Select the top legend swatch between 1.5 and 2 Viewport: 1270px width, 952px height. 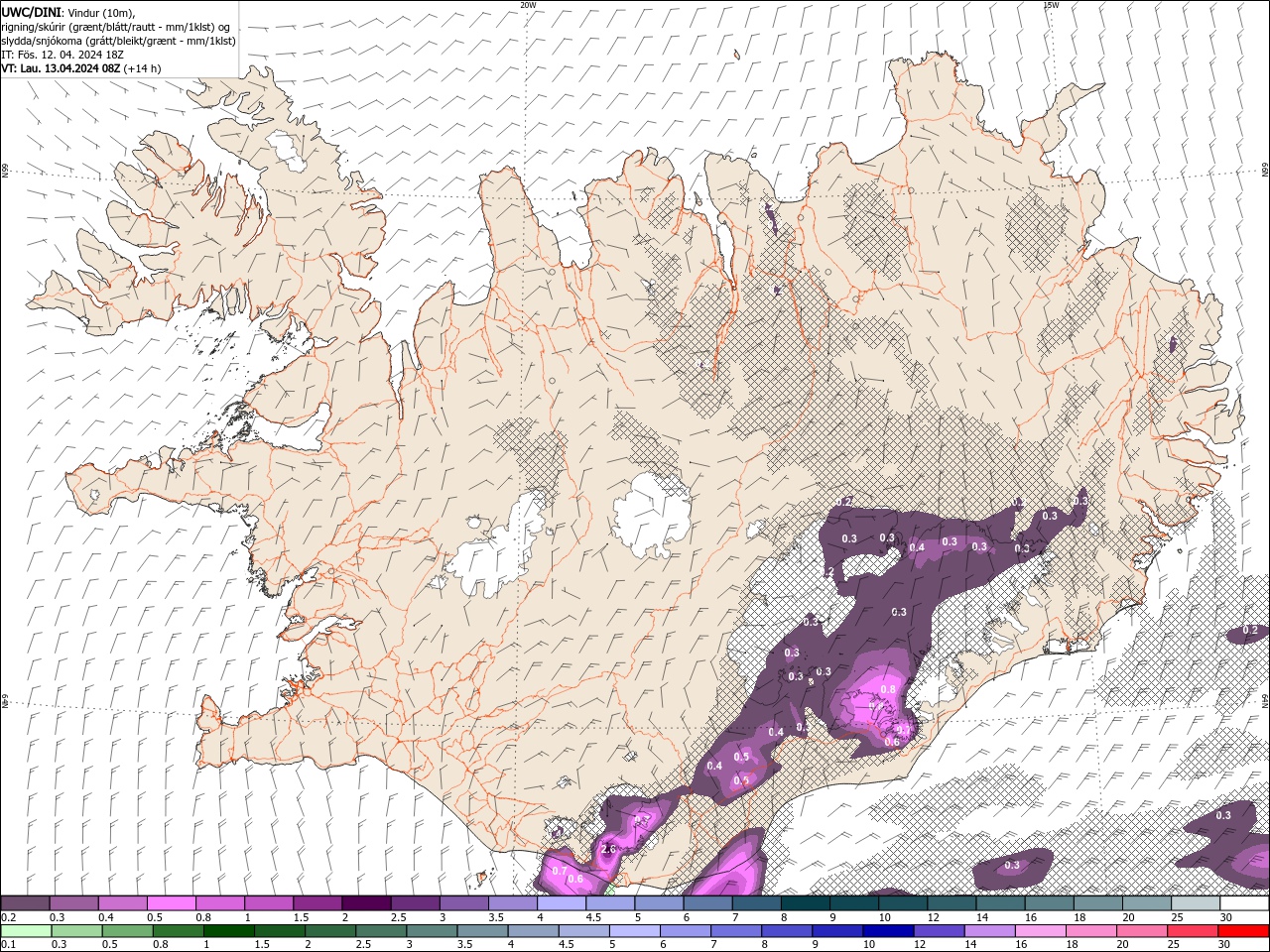[317, 903]
